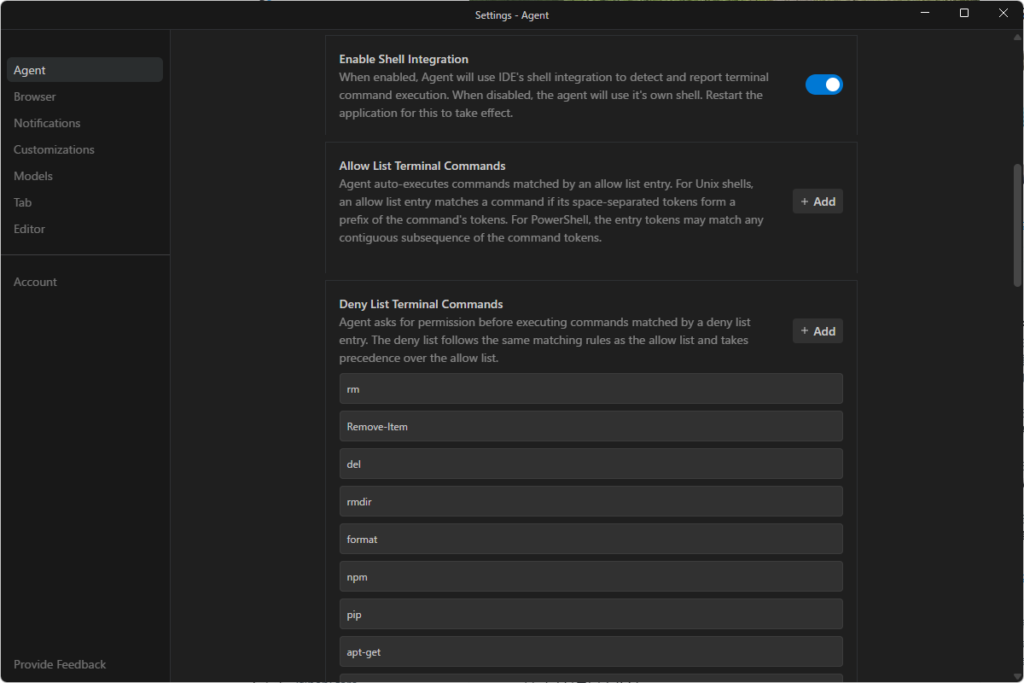Open Tab settings in the sidebar
Viewport: 1024px width, 683px height.
pos(23,202)
